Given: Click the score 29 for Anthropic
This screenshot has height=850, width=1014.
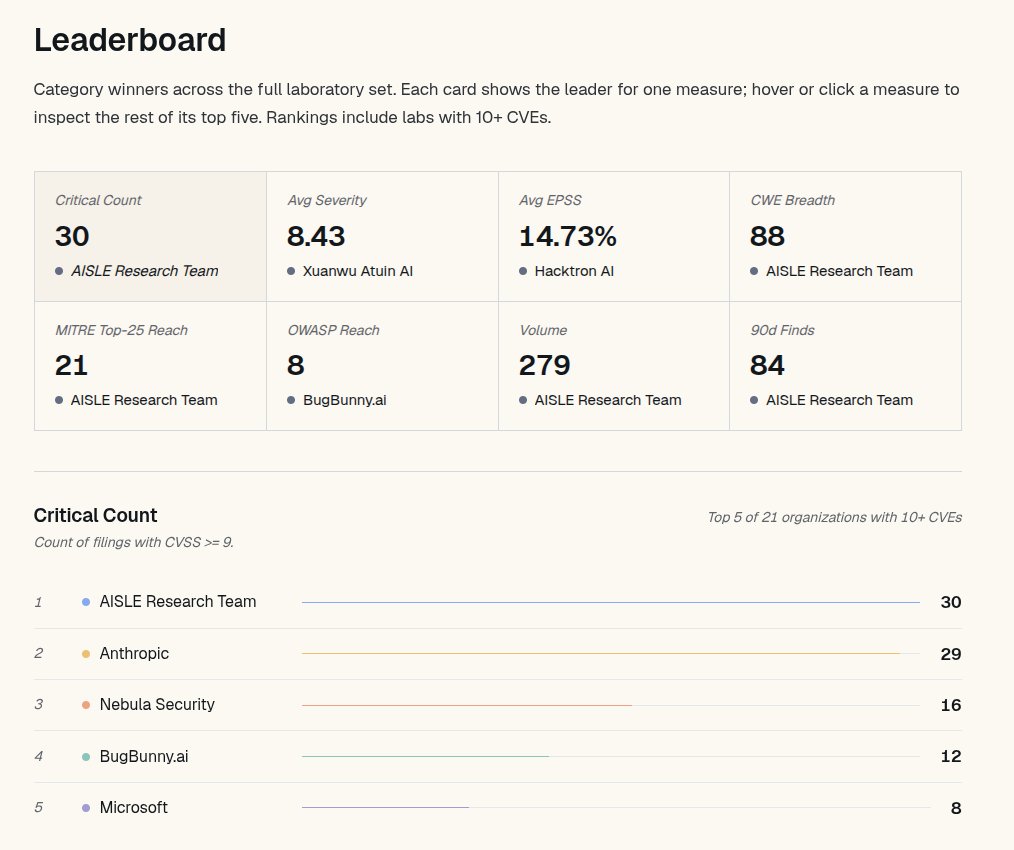Looking at the screenshot, I should pos(951,654).
